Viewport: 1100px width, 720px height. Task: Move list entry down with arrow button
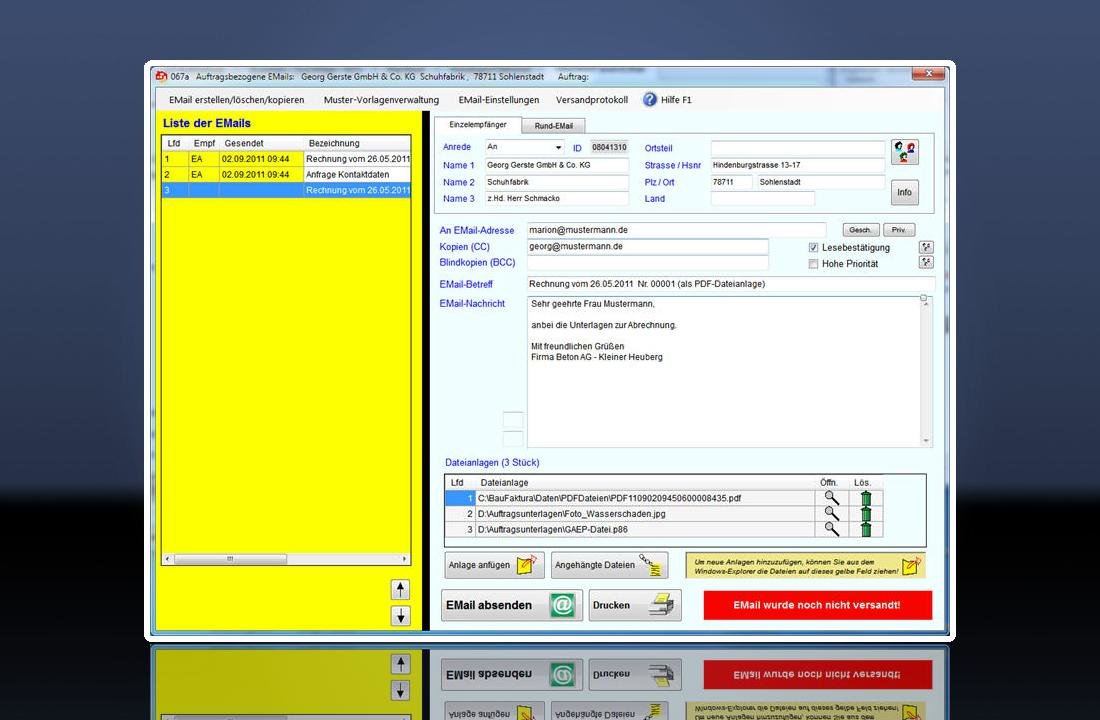400,615
